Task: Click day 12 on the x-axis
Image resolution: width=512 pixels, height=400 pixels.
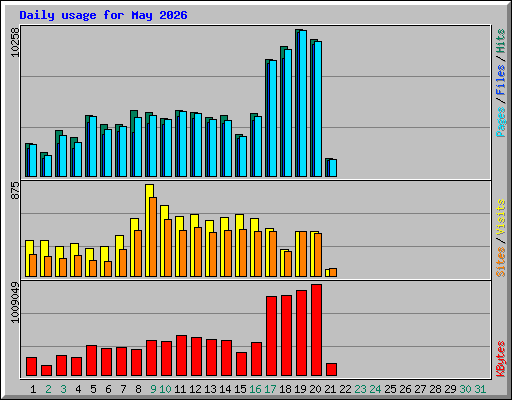Action: click(x=195, y=389)
